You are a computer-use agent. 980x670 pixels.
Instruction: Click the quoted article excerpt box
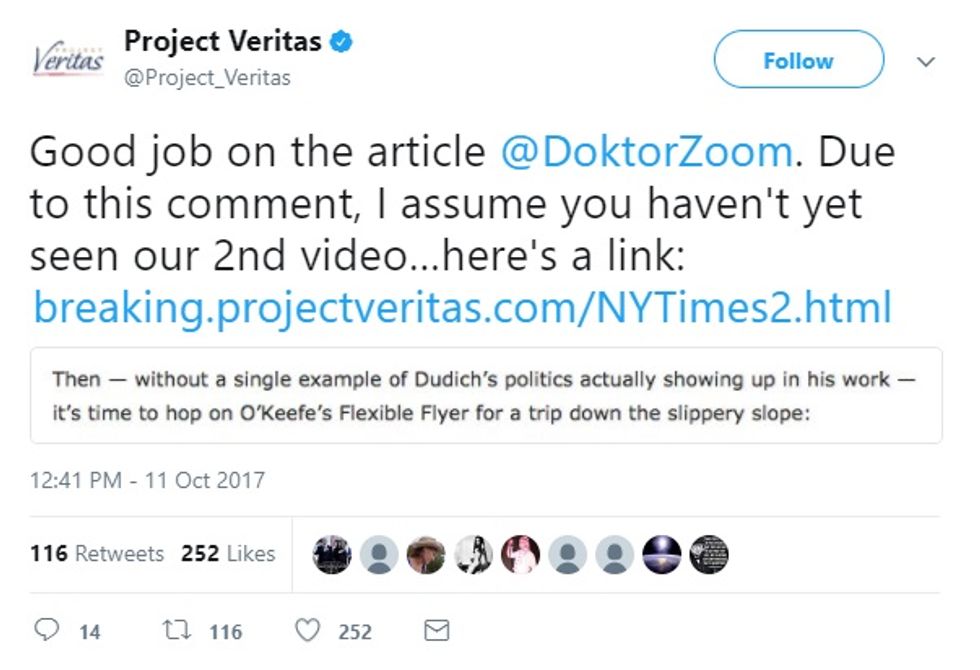tap(486, 395)
